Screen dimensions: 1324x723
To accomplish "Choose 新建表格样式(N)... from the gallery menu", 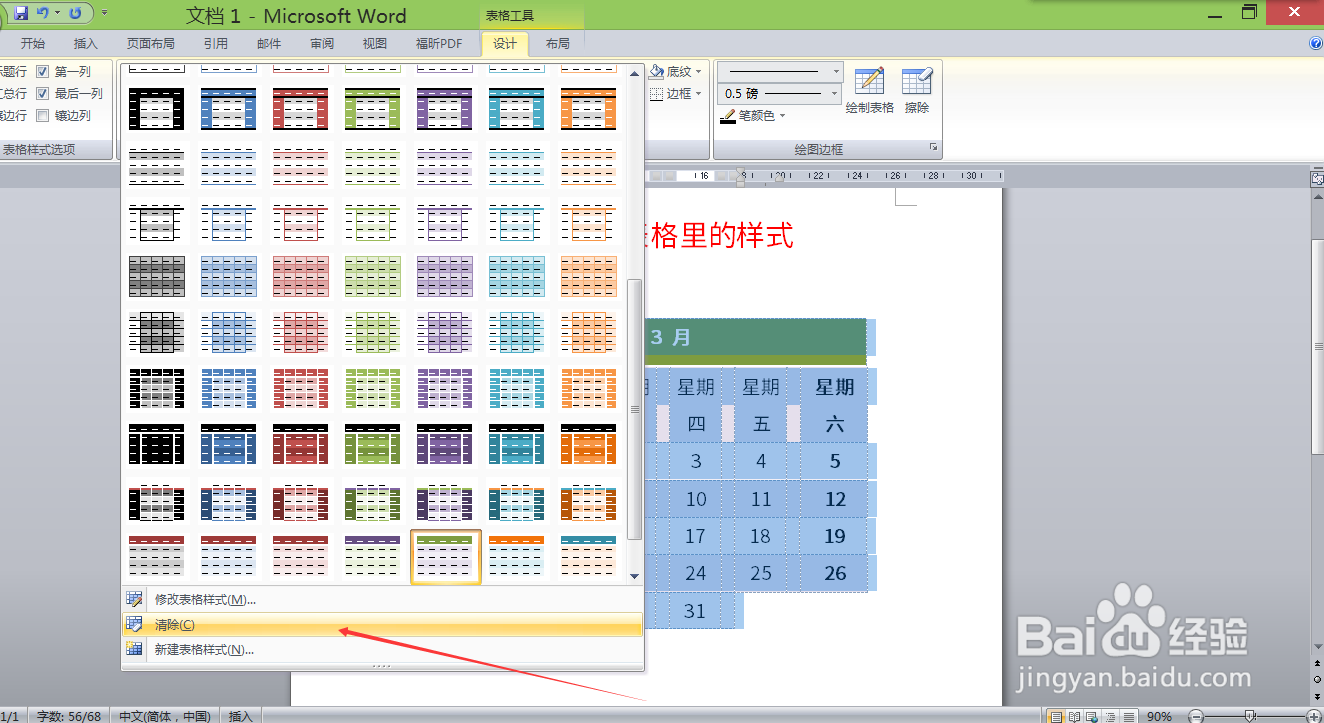I will [382, 649].
